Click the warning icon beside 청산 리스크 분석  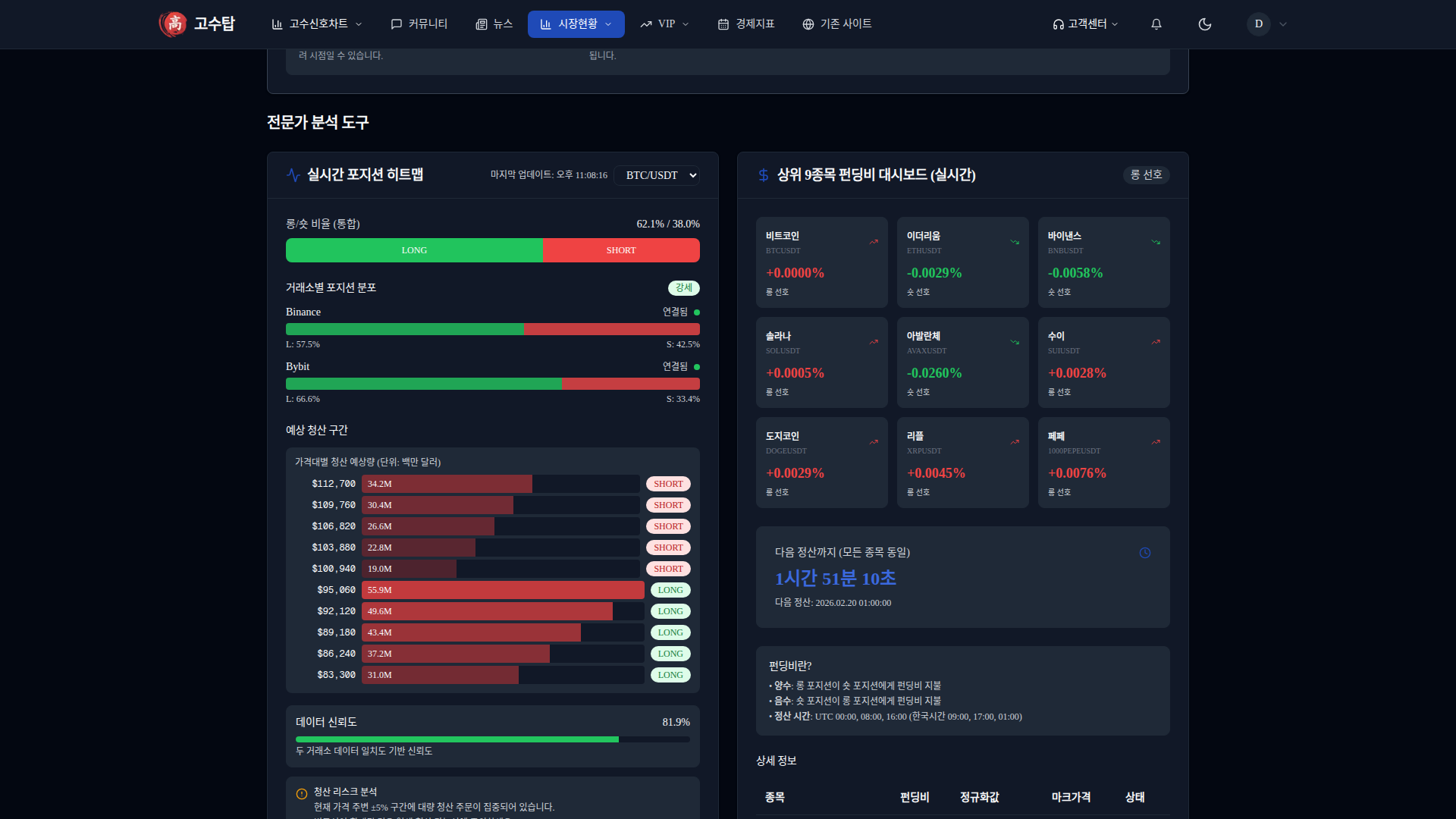coord(301,794)
